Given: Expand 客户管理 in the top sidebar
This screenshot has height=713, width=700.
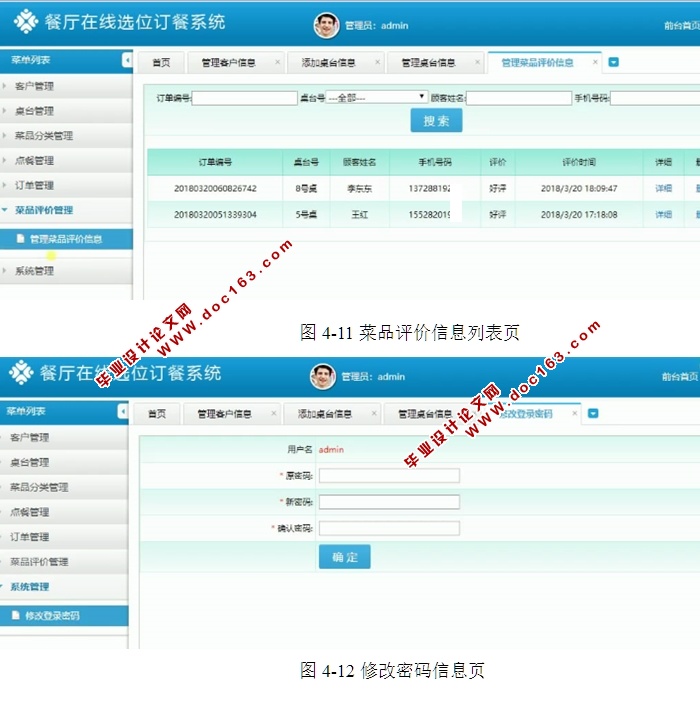Looking at the screenshot, I should [x=66, y=86].
